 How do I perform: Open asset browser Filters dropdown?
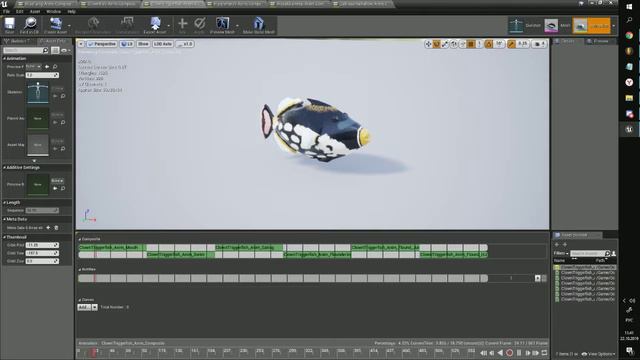coord(561,253)
